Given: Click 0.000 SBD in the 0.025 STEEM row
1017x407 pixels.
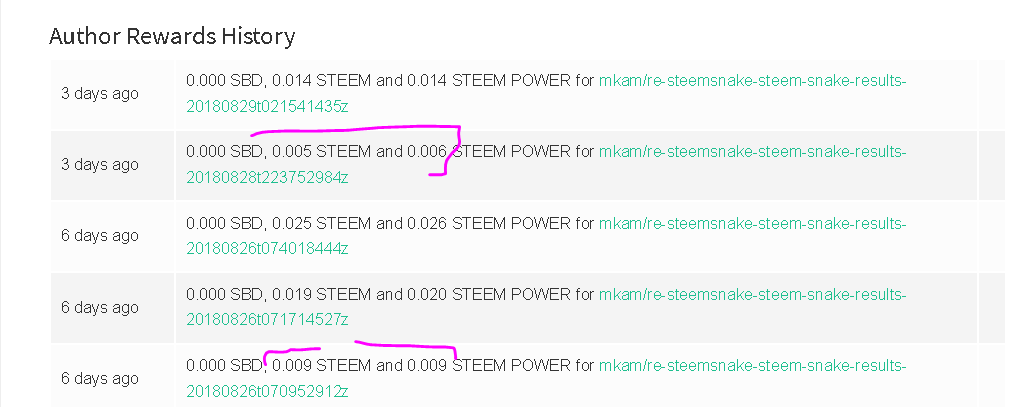Looking at the screenshot, I should pyautogui.click(x=224, y=224).
